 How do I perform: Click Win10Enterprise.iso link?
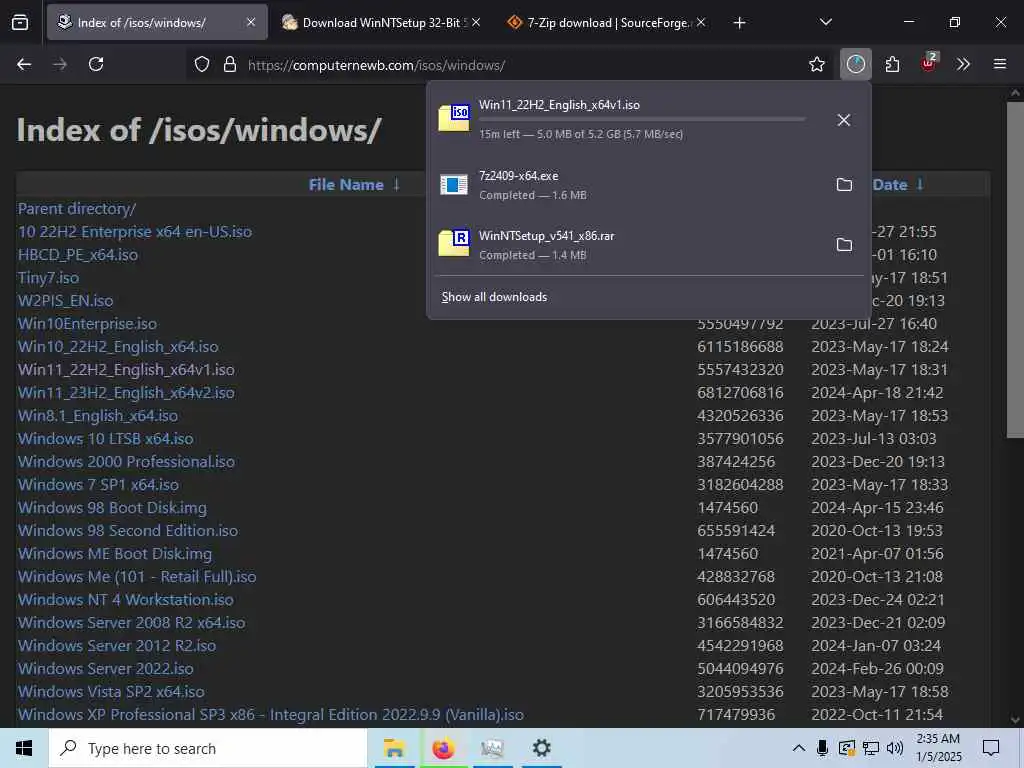point(88,324)
